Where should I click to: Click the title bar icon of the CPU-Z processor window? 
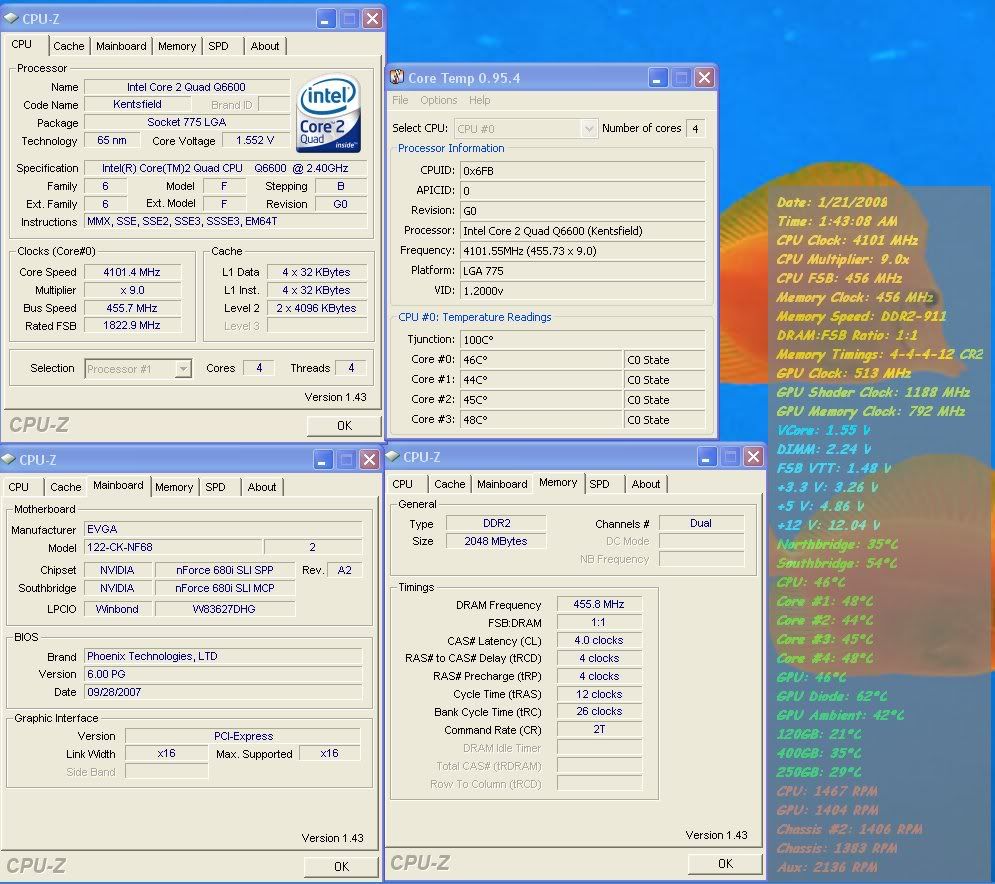pyautogui.click(x=11, y=18)
